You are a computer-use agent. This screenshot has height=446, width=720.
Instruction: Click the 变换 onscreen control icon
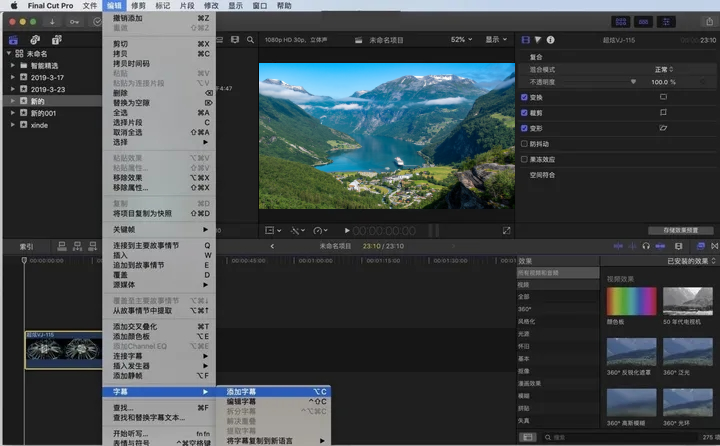click(663, 97)
